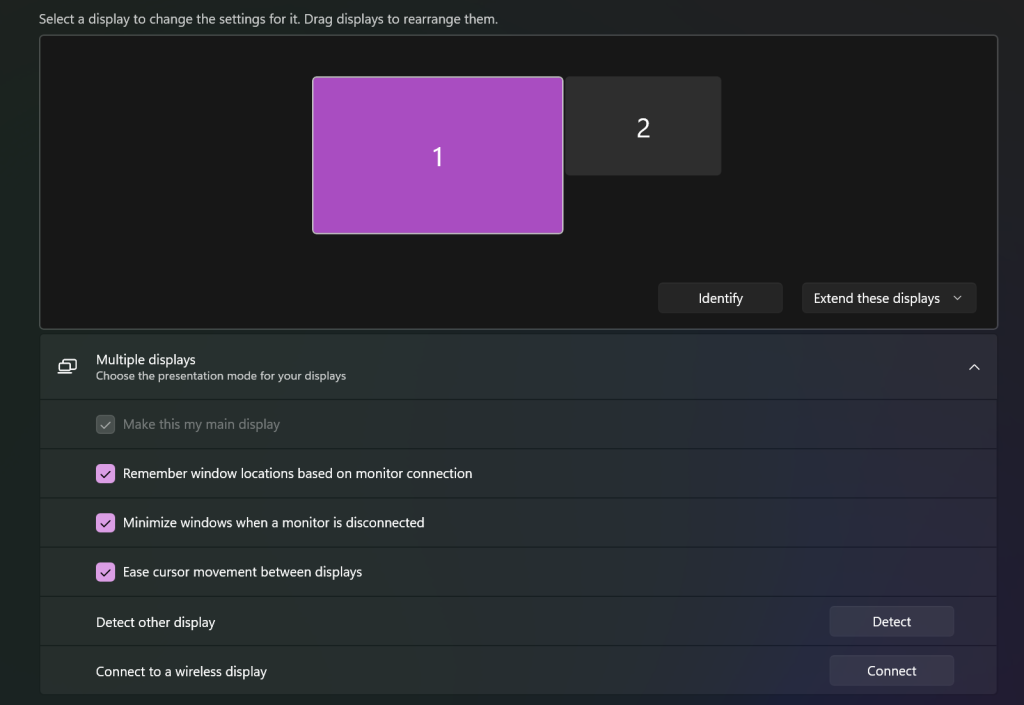Viewport: 1024px width, 705px height.
Task: Click the "Remember window locations" label text
Action: pos(297,474)
